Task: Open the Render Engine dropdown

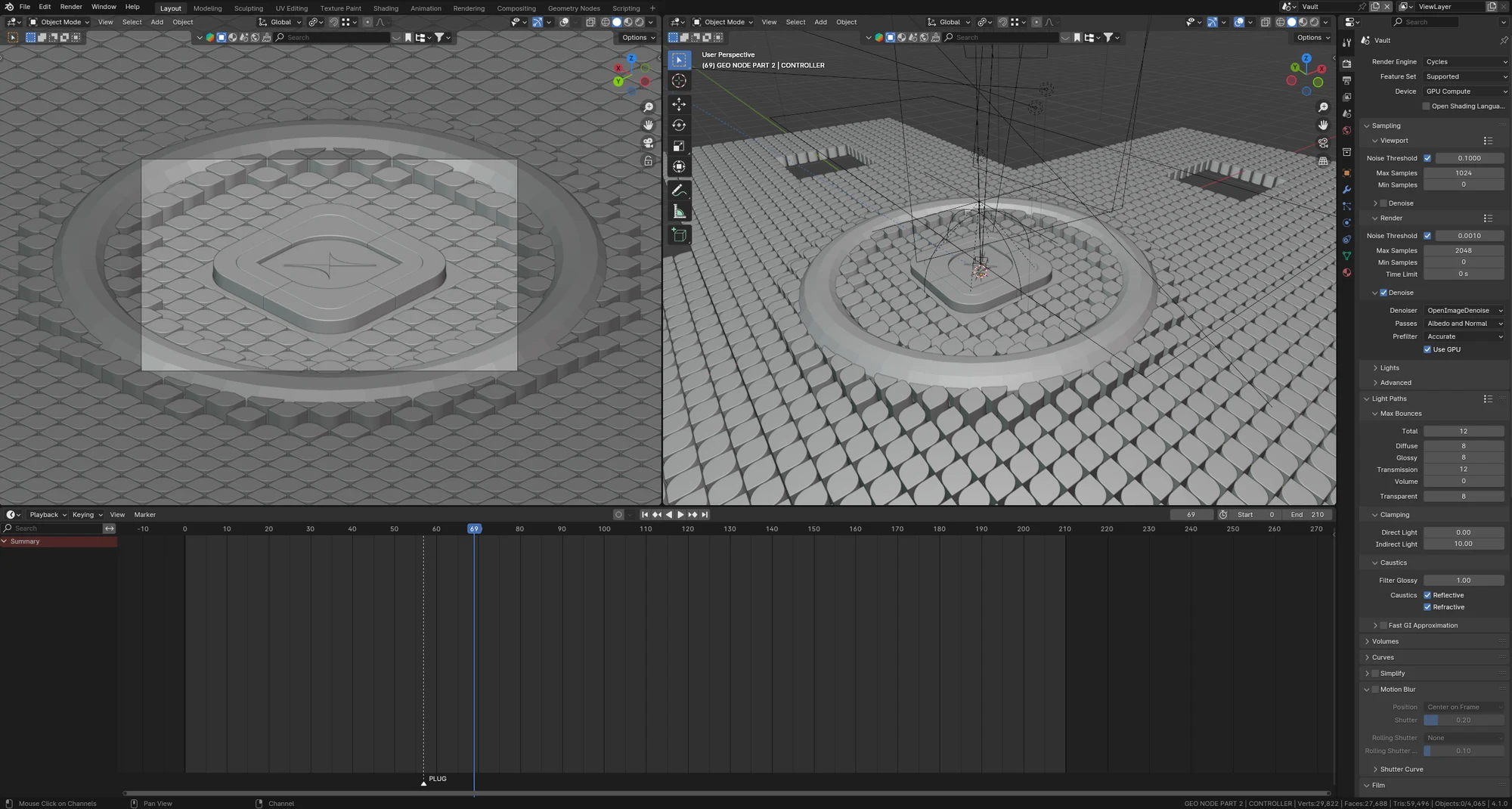Action: coord(1465,62)
